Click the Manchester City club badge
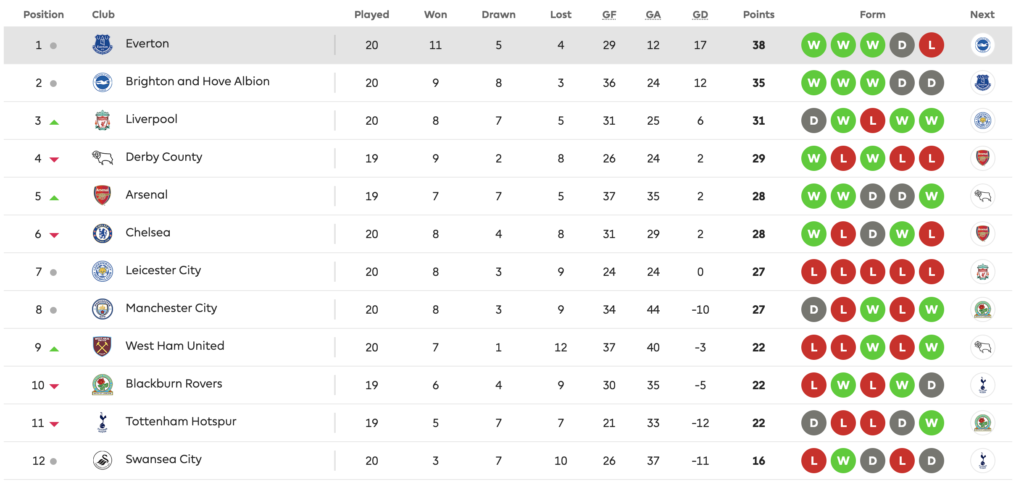The image size is (1024, 490). tap(103, 309)
